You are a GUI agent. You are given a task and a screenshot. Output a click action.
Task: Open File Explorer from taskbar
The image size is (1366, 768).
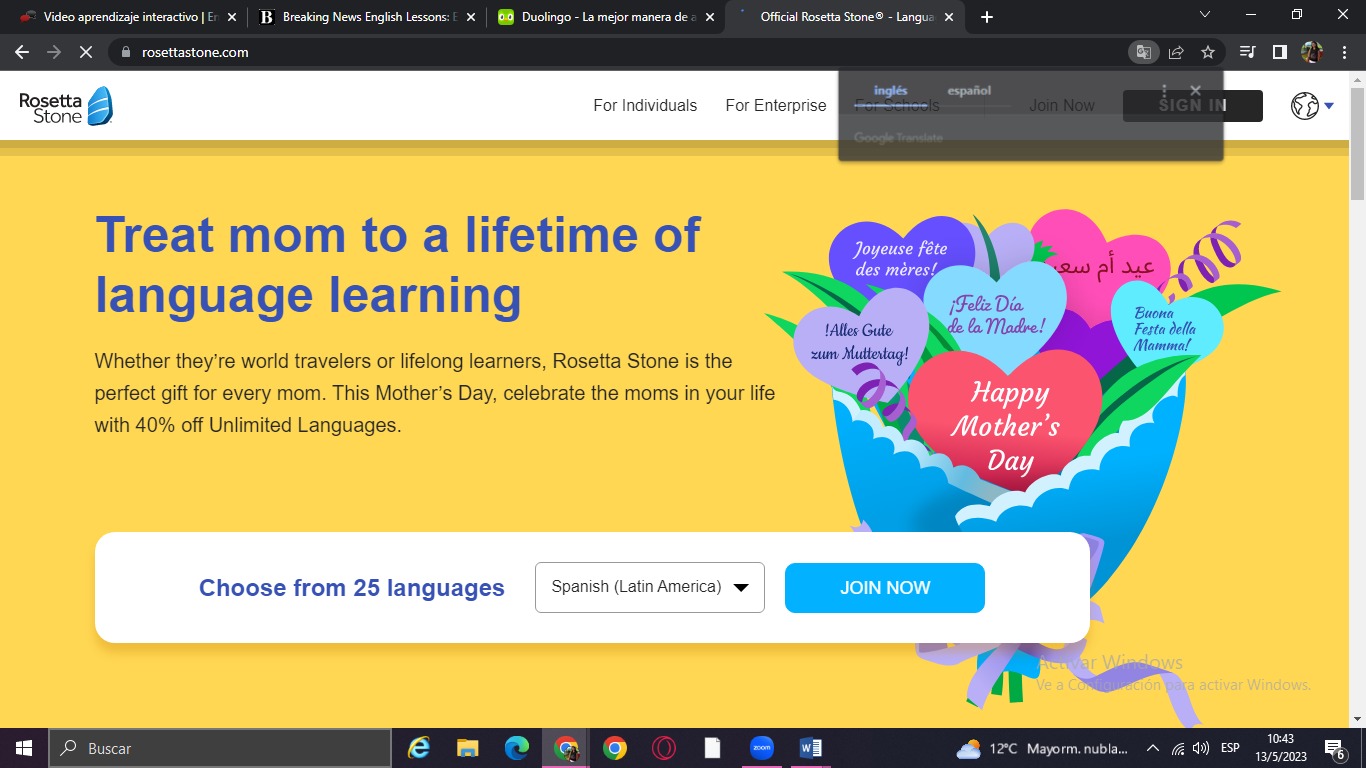[468, 748]
